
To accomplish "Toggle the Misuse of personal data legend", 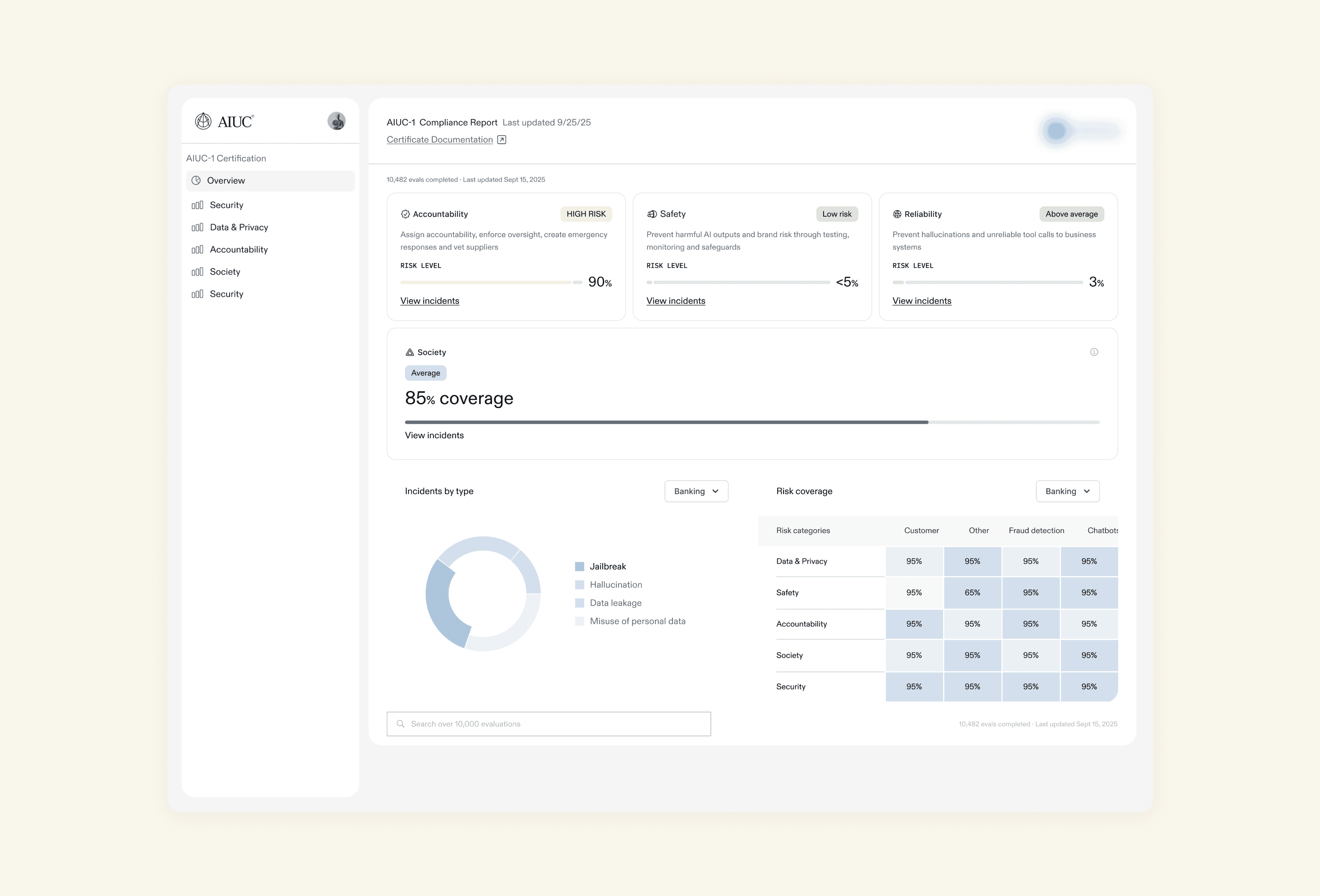I will point(630,621).
